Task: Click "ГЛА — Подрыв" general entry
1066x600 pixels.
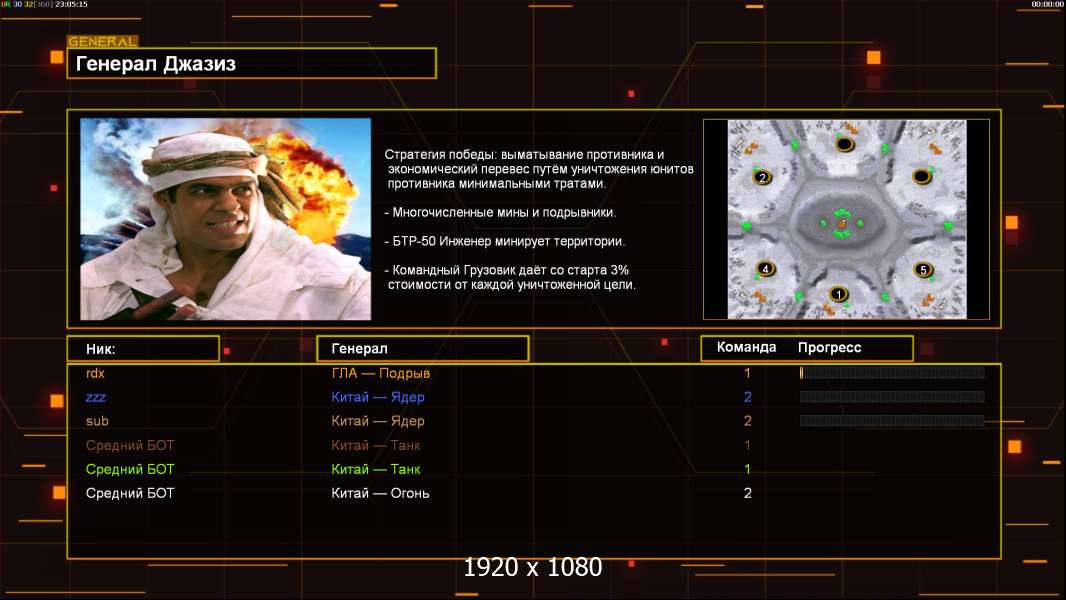Action: (x=381, y=373)
